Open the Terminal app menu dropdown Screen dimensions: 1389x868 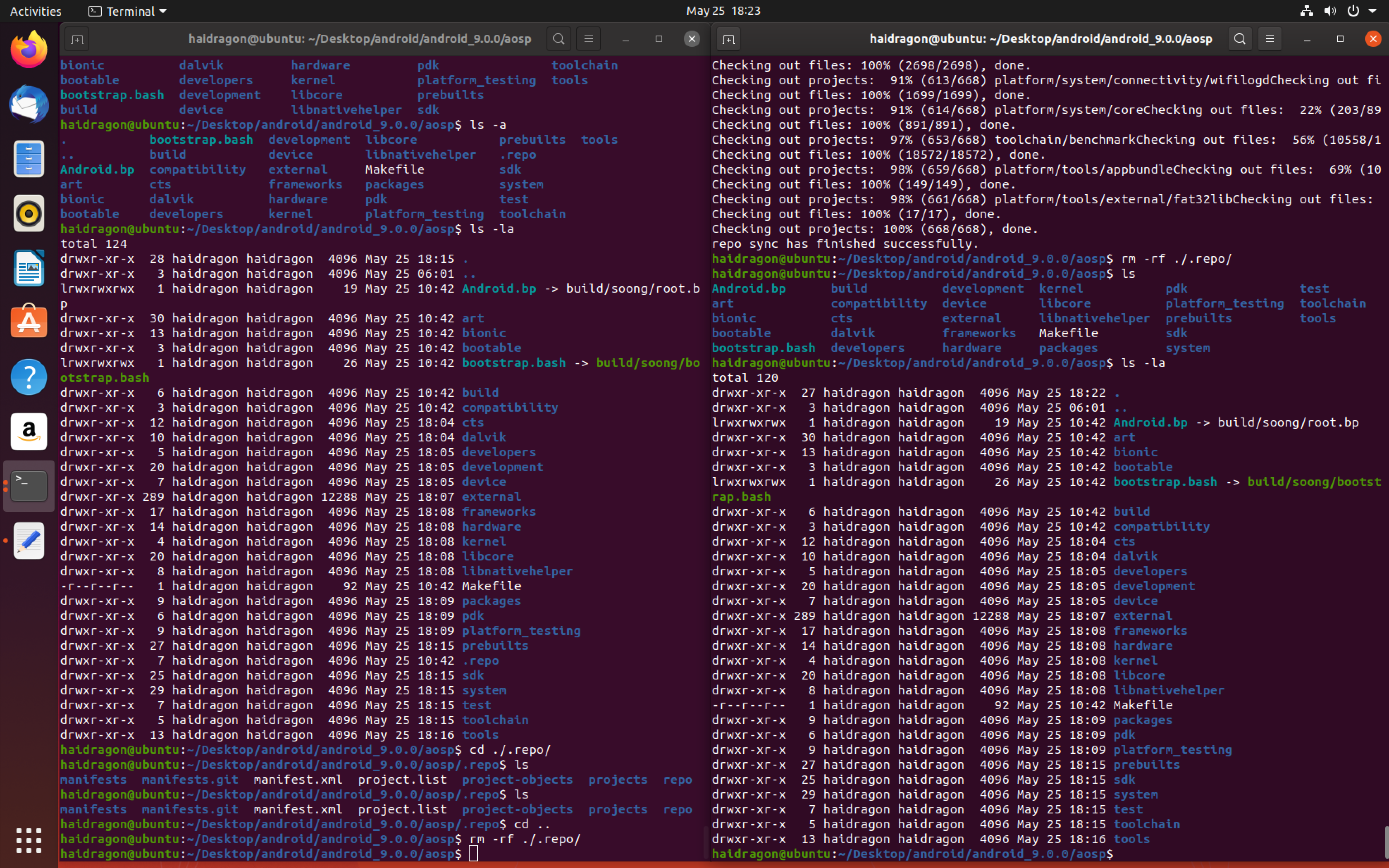(127, 11)
